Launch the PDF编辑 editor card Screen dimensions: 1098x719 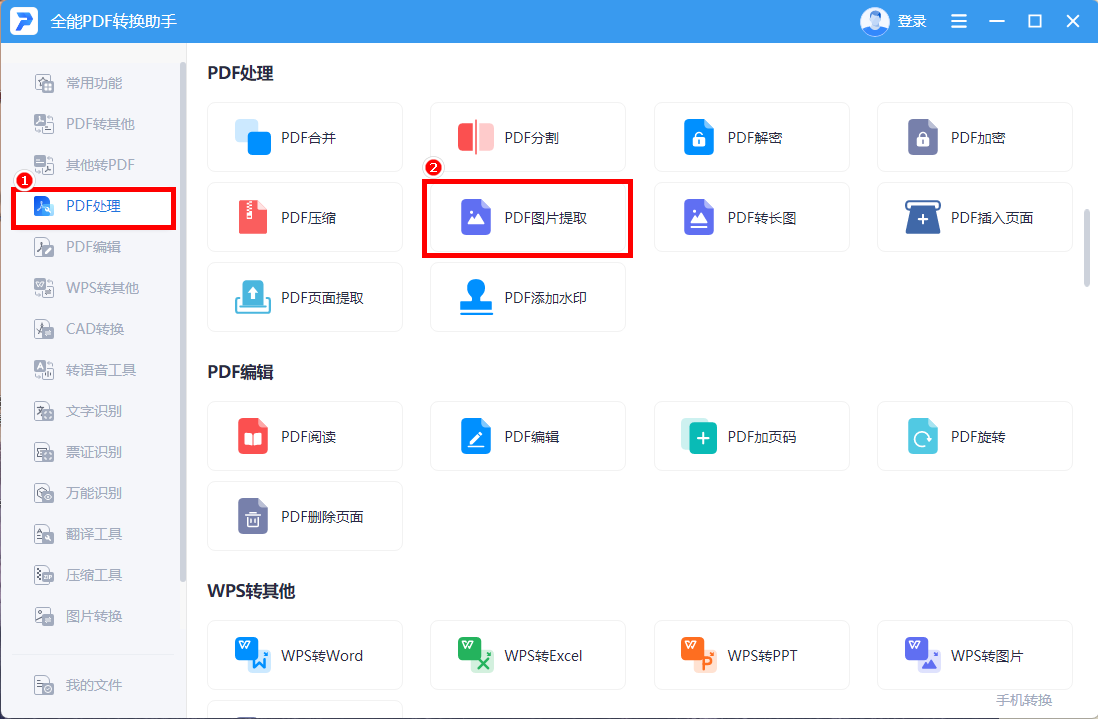click(527, 436)
